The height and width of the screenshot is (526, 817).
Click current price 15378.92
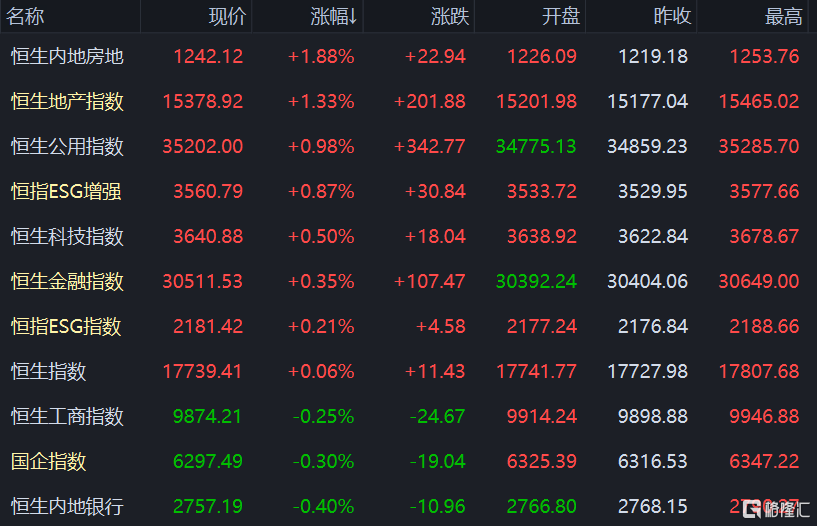click(x=203, y=101)
